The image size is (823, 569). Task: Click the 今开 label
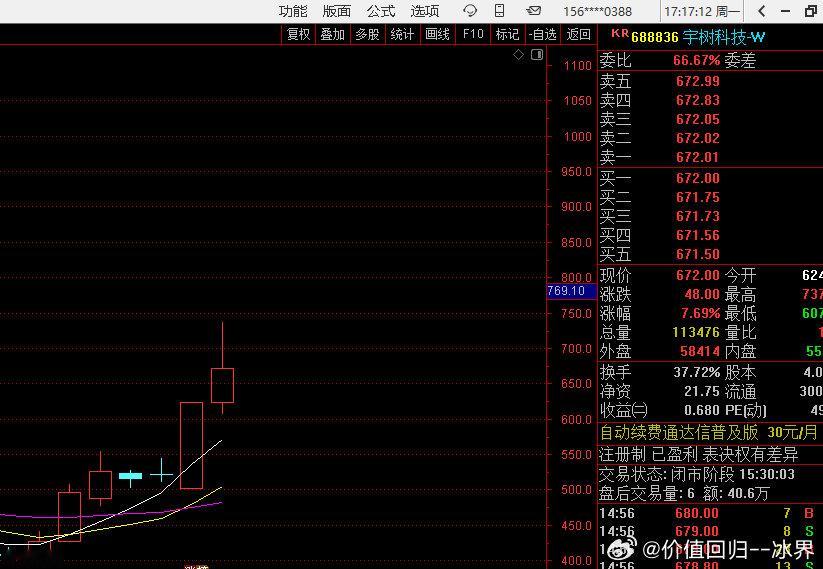tap(740, 275)
